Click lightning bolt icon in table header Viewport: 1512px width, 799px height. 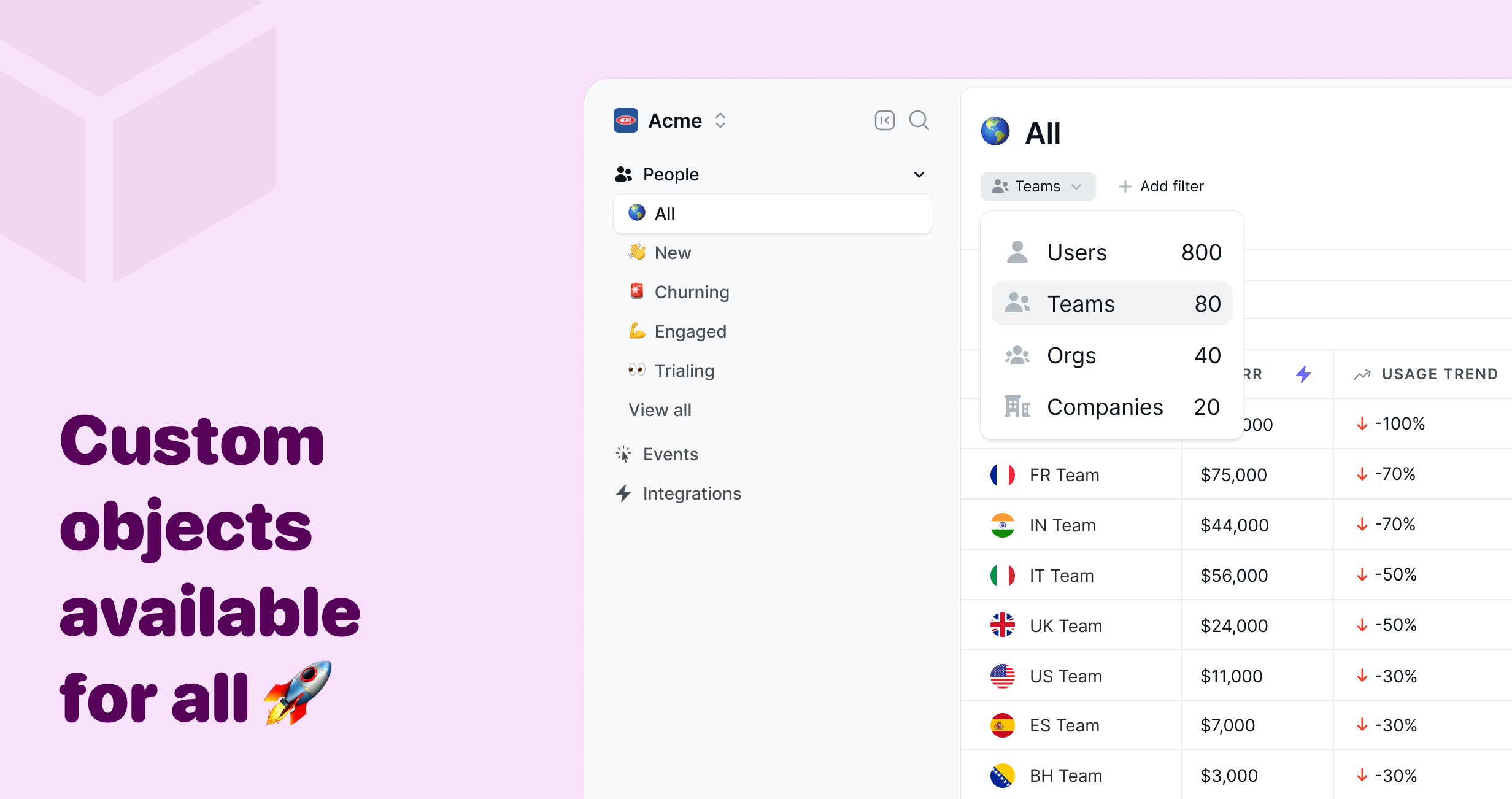point(1303,374)
